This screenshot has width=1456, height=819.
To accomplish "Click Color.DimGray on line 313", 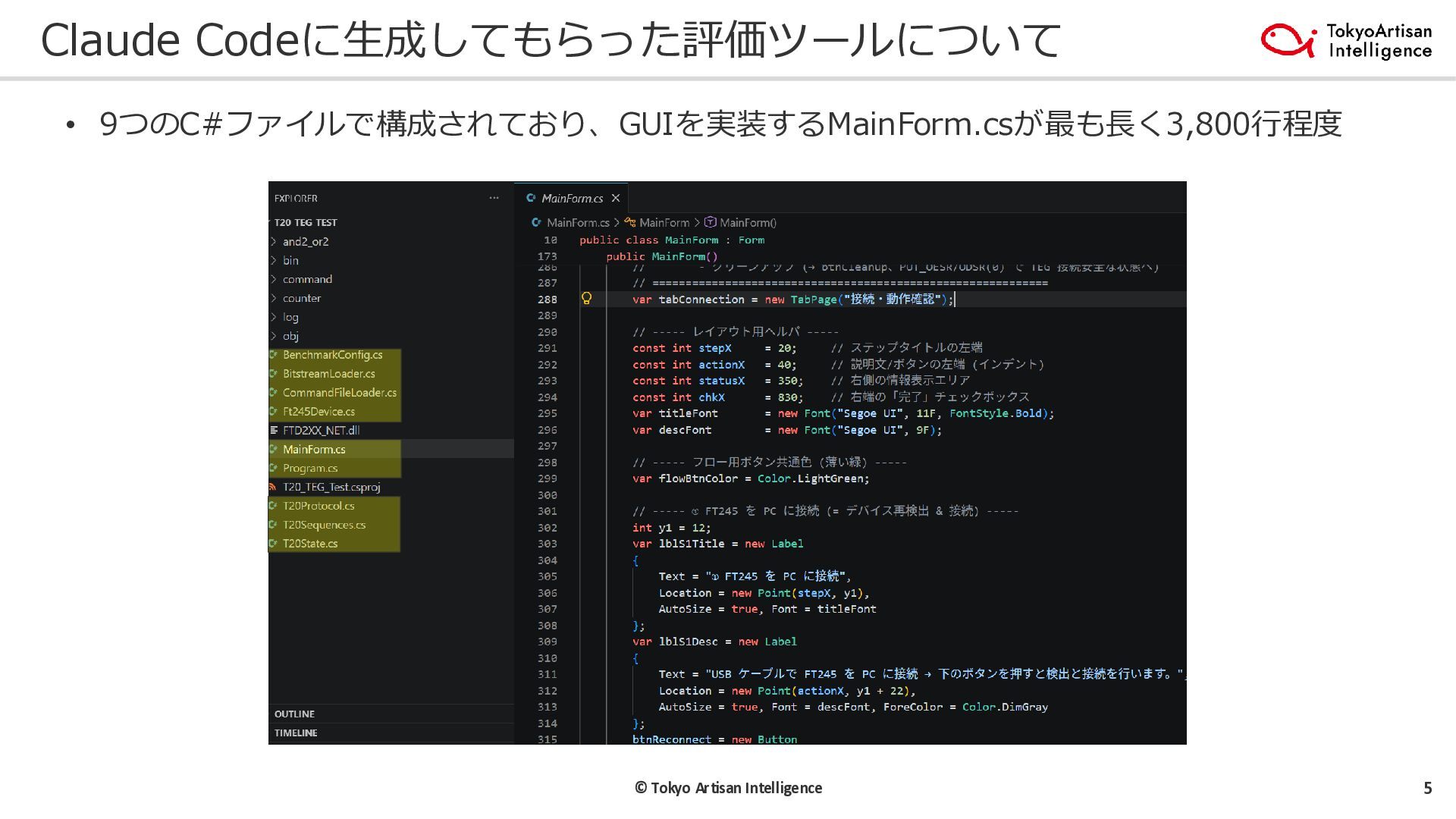I will [1005, 707].
